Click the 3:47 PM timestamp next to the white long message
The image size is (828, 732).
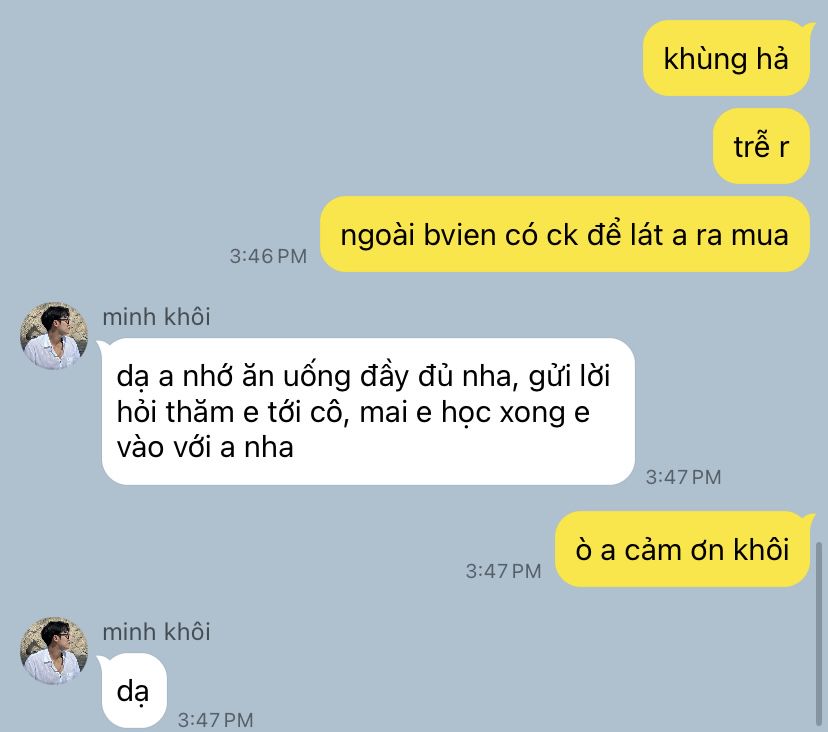tap(683, 477)
